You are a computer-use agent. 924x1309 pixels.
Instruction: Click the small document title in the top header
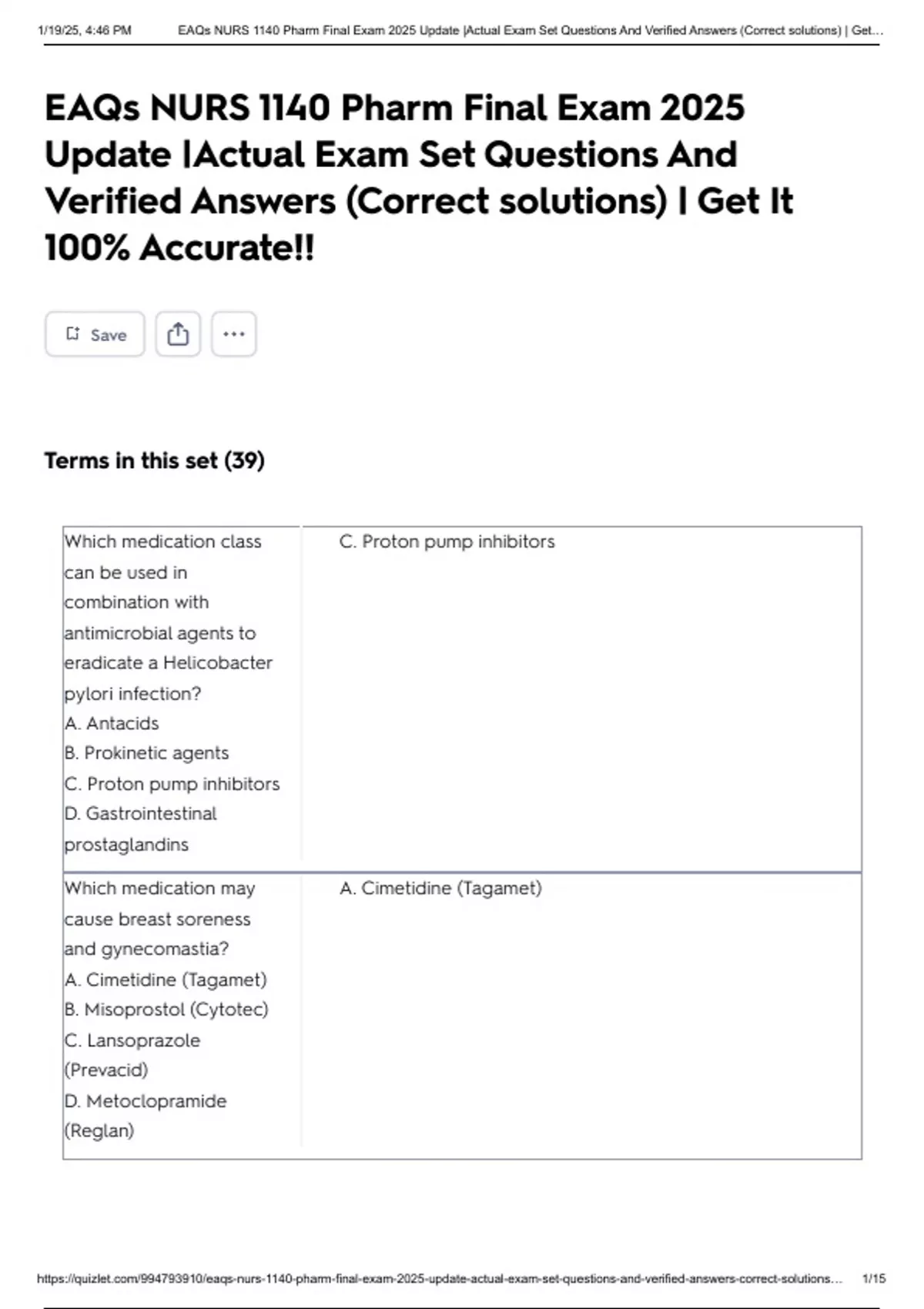(x=530, y=31)
